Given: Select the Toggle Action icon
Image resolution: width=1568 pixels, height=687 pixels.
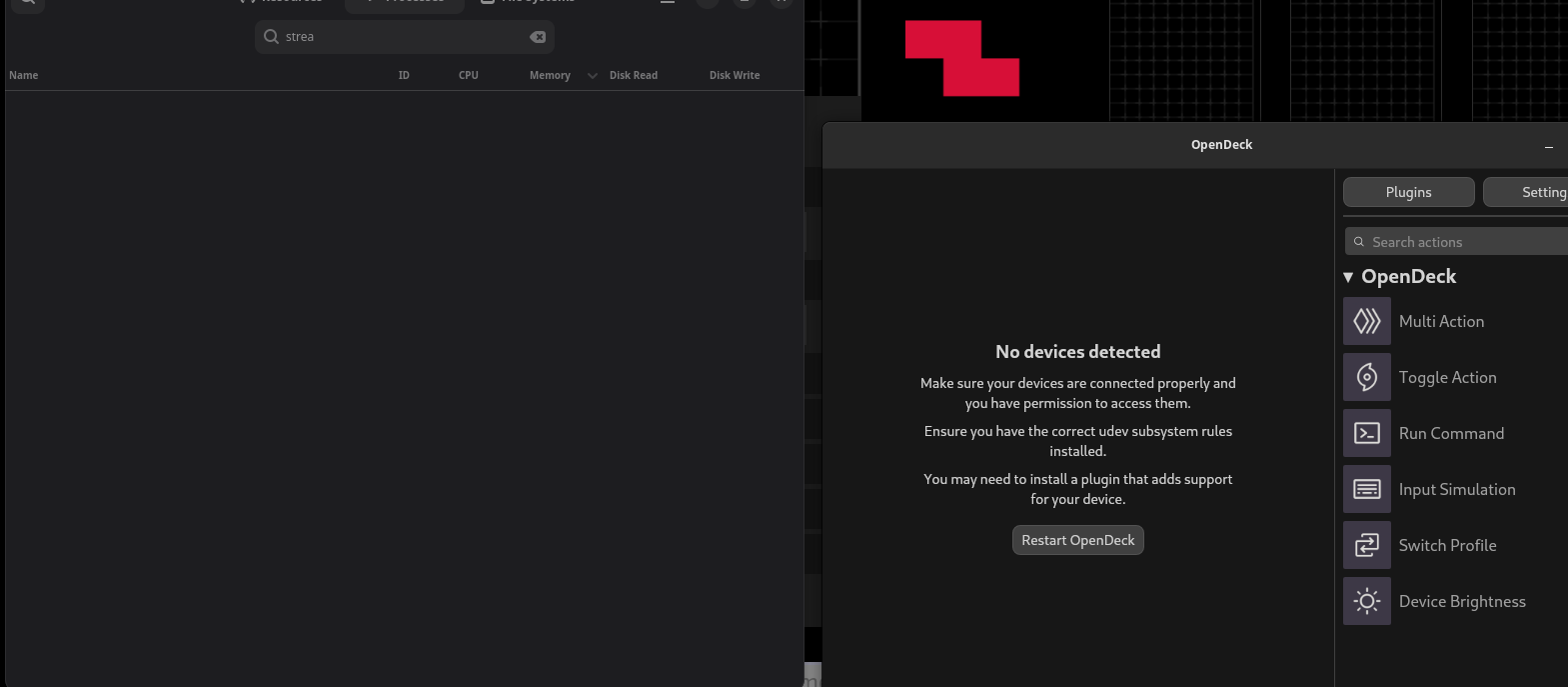Looking at the screenshot, I should [1366, 377].
